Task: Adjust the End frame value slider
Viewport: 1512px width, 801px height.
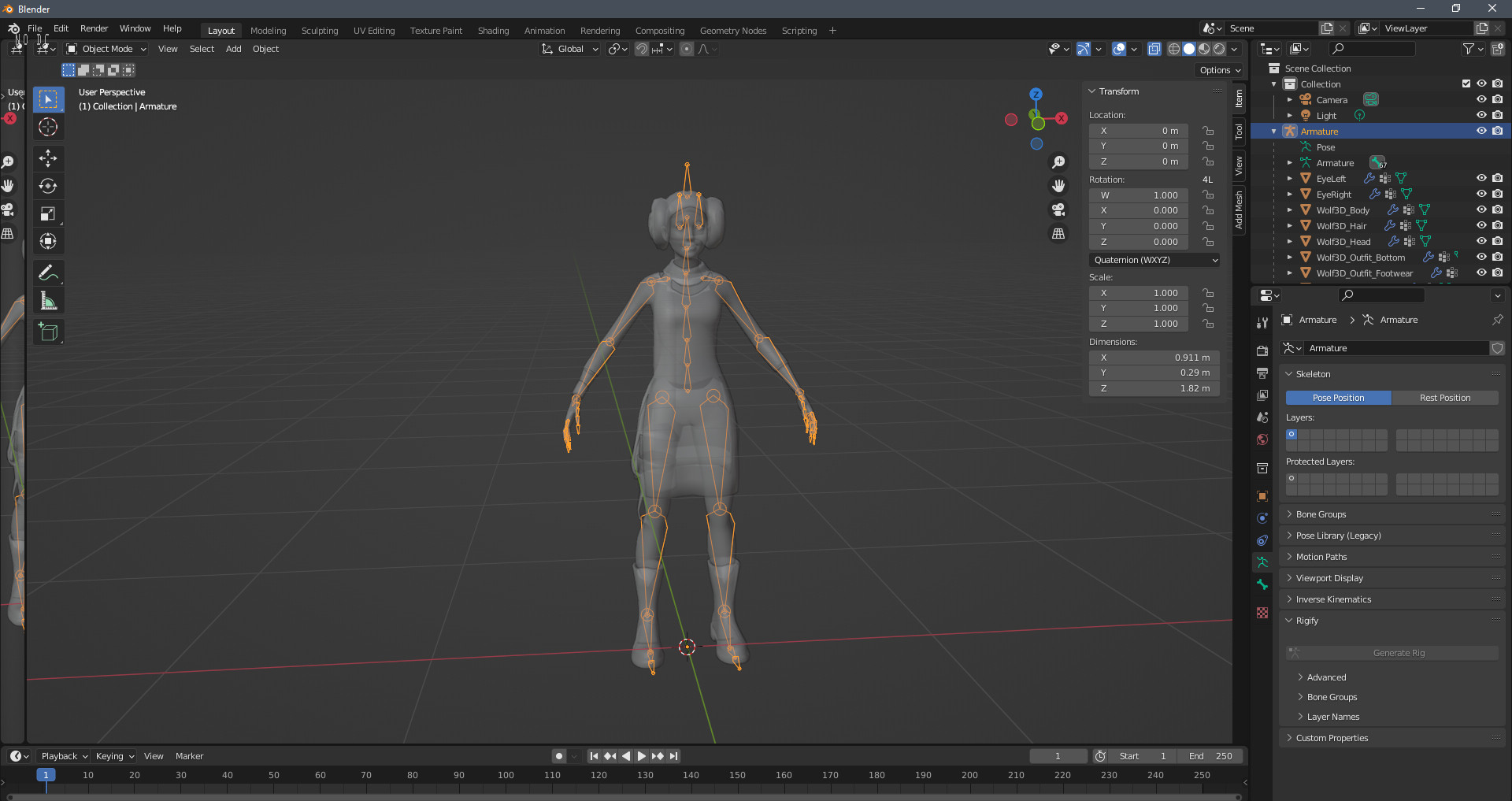Action: tap(1211, 756)
